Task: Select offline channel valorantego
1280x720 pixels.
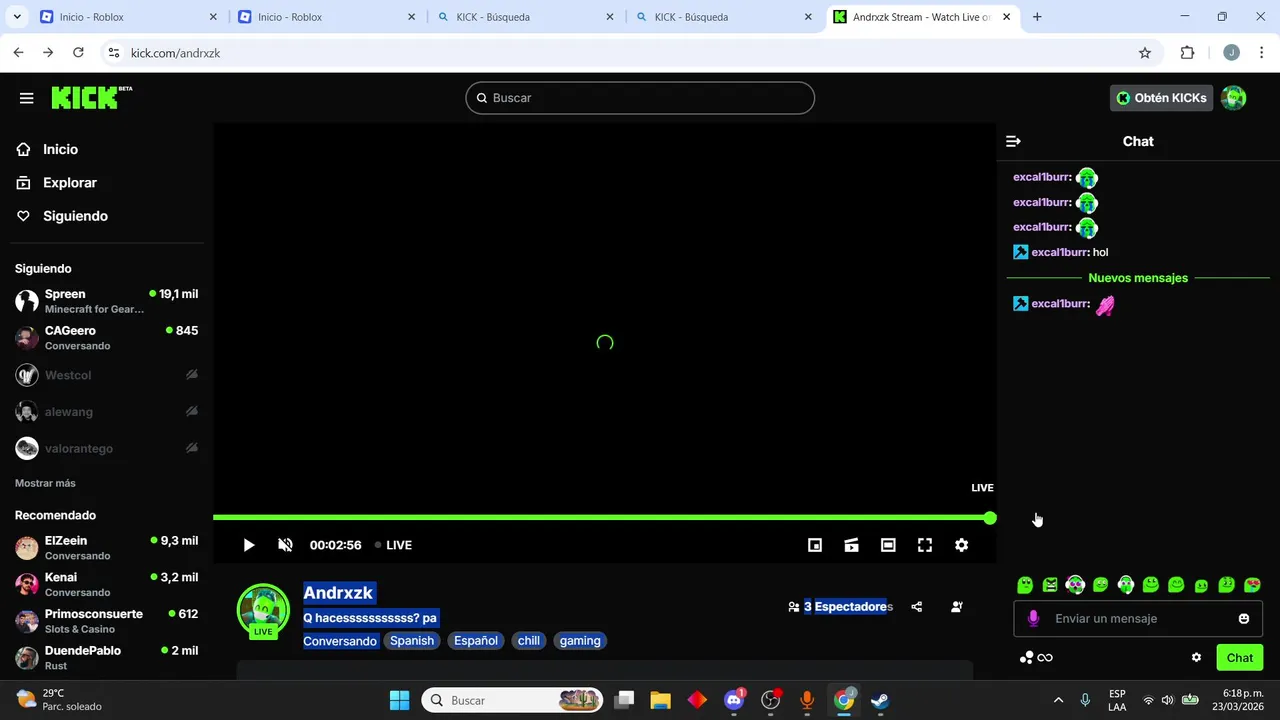Action: pyautogui.click(x=107, y=449)
